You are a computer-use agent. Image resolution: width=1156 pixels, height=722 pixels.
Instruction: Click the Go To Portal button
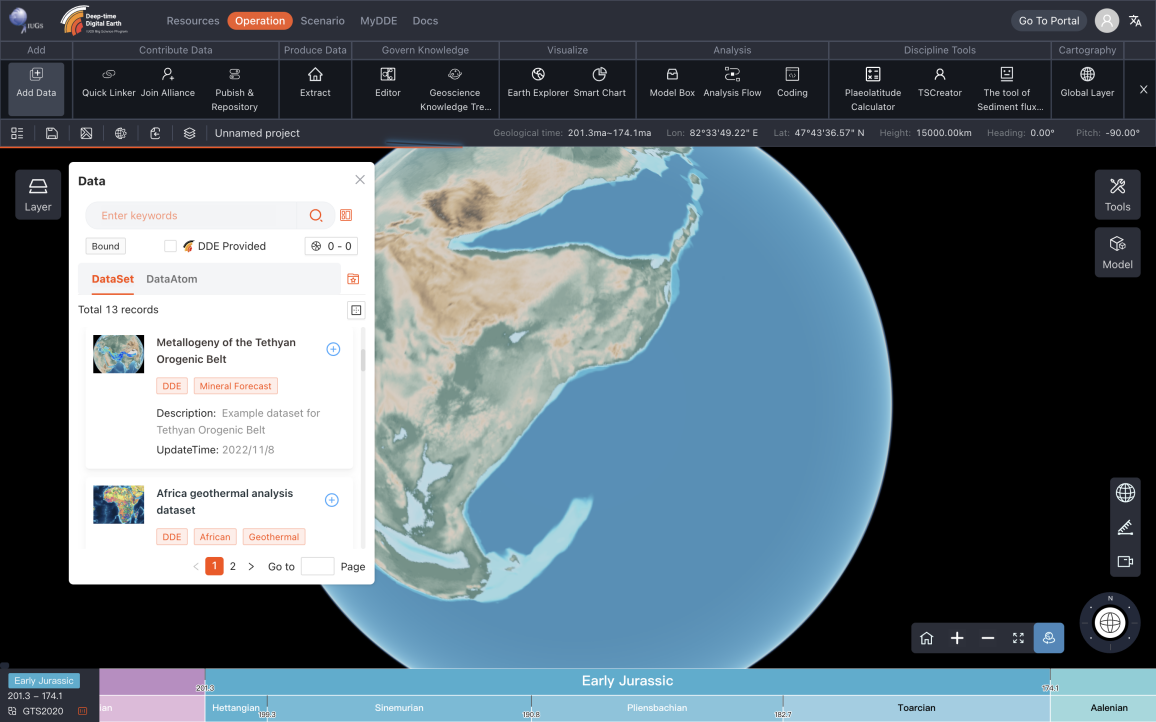tap(1048, 21)
